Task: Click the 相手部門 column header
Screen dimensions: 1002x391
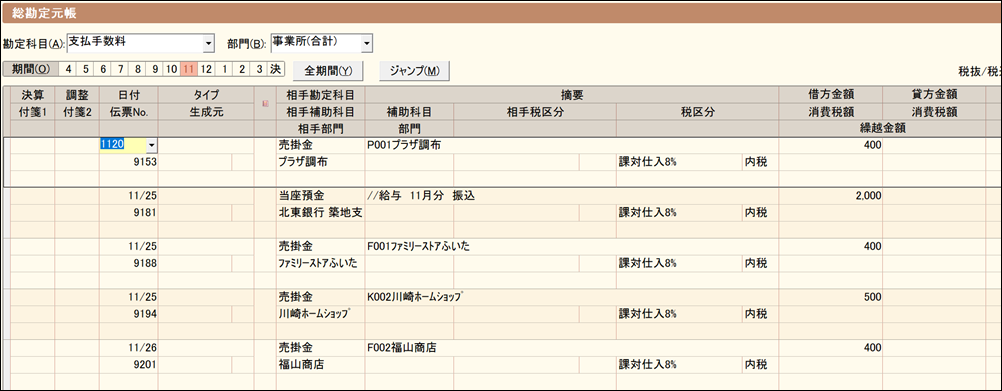Action: tap(321, 128)
